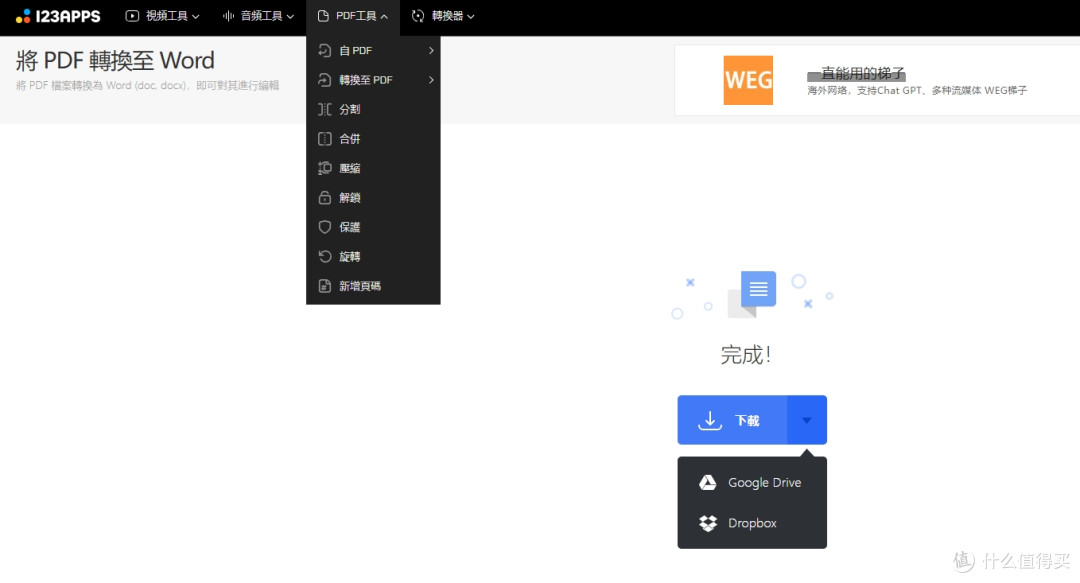Click the 合併 merge icon
The width and height of the screenshot is (1080, 583).
324,139
